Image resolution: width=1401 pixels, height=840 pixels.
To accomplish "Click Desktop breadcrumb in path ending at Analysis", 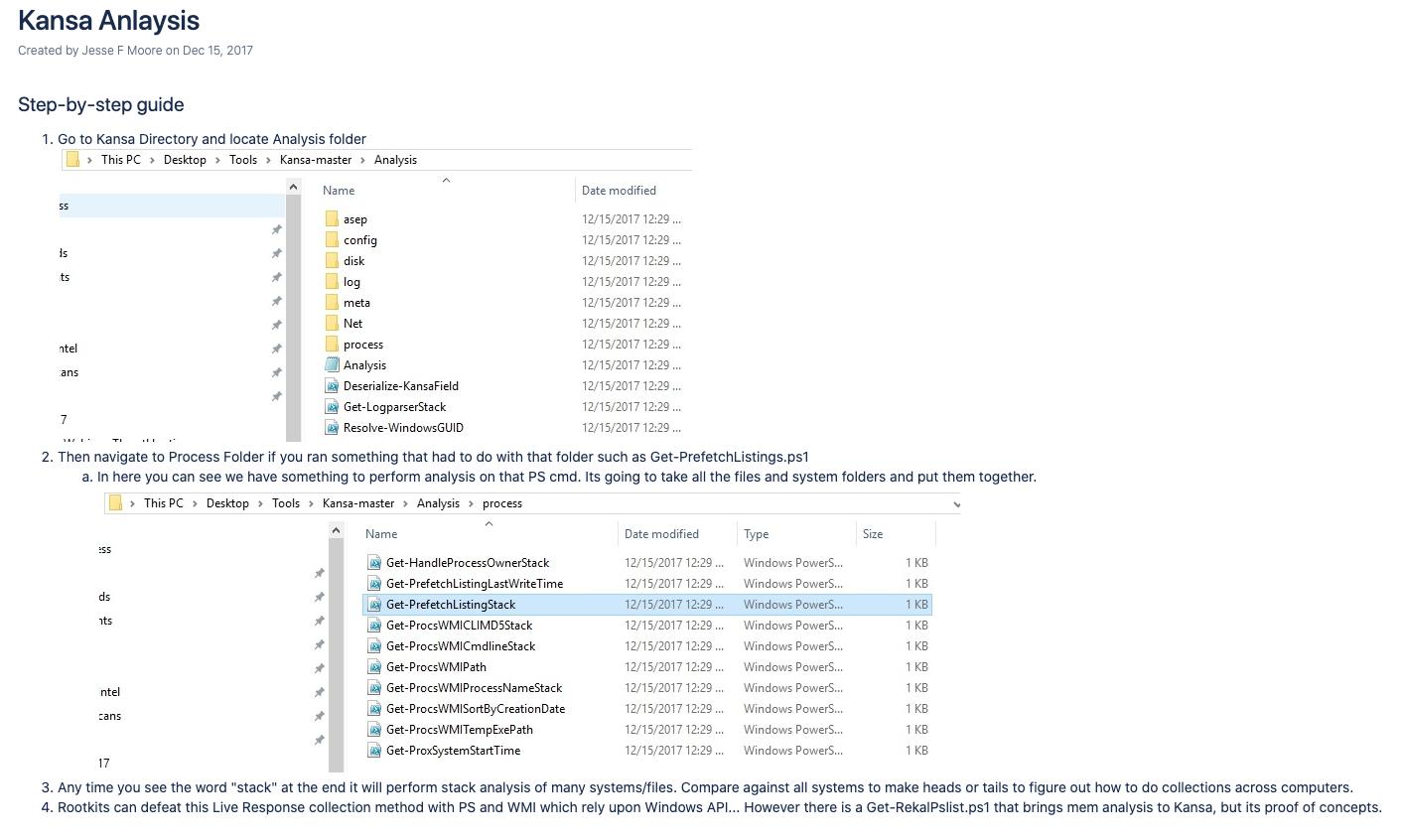I will tap(185, 160).
